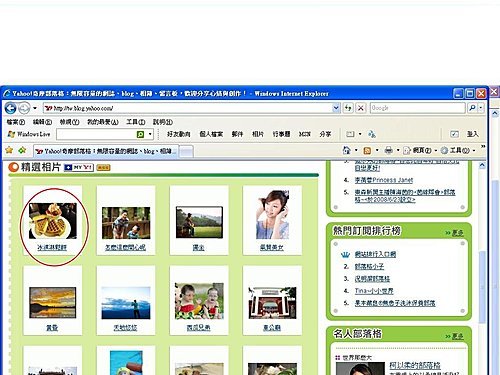The image size is (500, 375).
Task: Open the 檔案(F) menu
Action: pyautogui.click(x=16, y=122)
